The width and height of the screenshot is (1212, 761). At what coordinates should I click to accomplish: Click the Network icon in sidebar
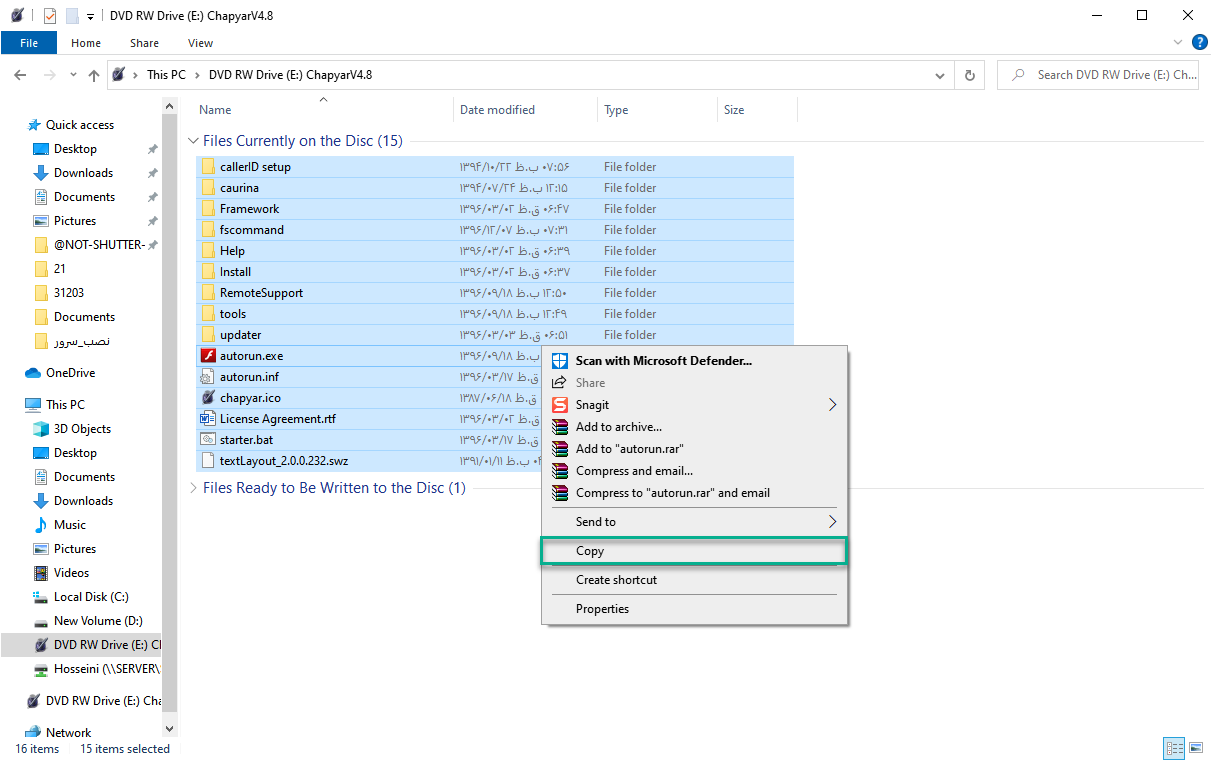click(x=33, y=733)
